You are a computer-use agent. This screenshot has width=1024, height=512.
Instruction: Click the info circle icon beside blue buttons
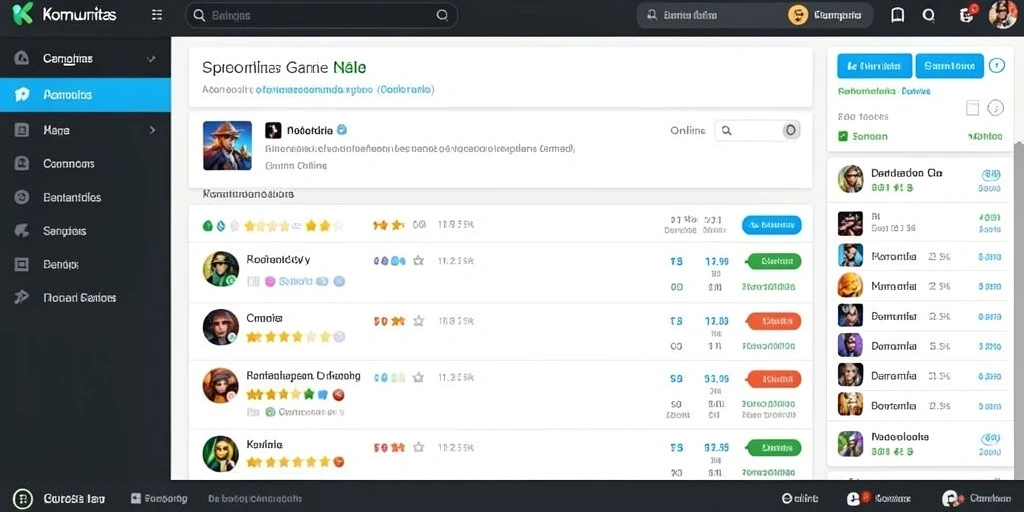pos(996,65)
